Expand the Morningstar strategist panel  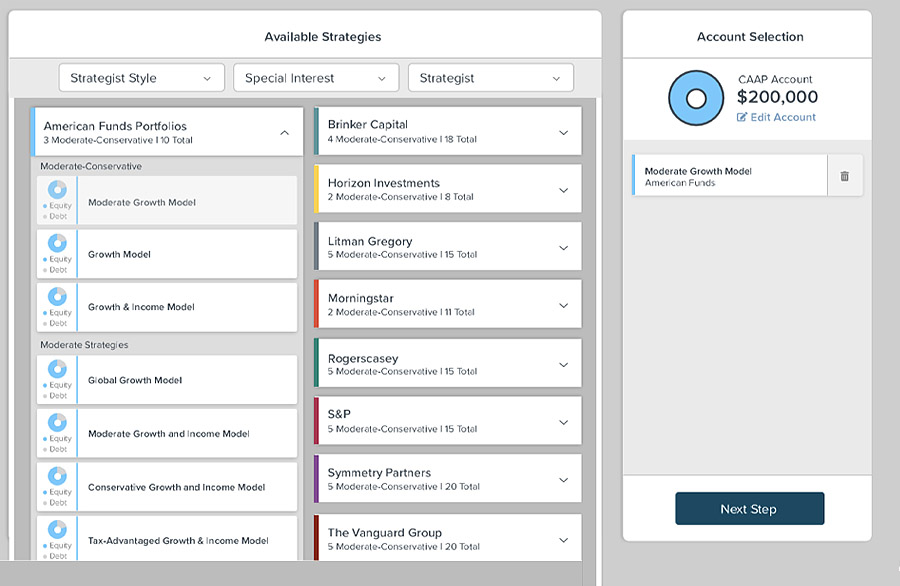tap(563, 305)
